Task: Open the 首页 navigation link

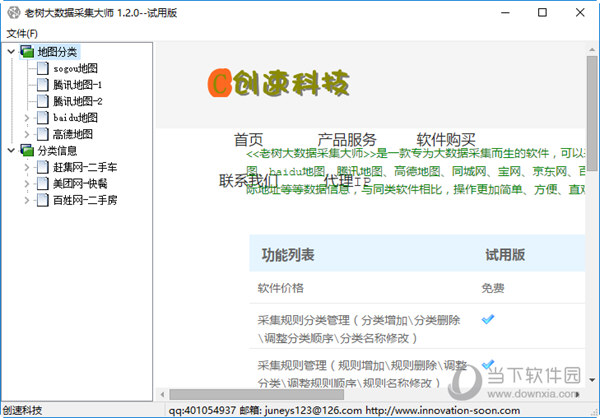Action: point(248,140)
